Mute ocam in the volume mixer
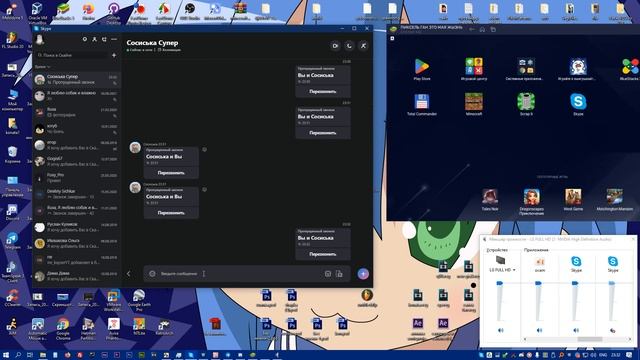Screen dimensions: 640x360 pos(539,330)
